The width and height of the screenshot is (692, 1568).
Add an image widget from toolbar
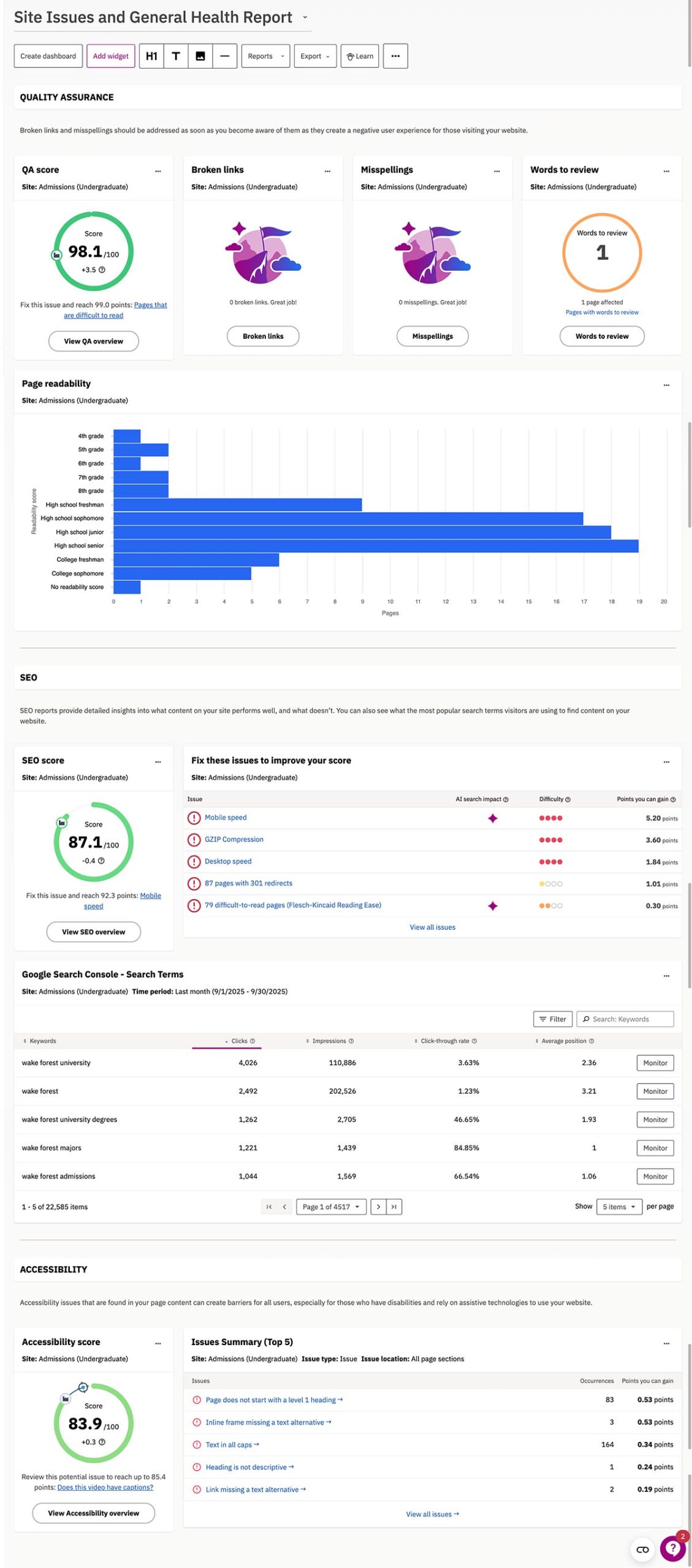(x=200, y=56)
